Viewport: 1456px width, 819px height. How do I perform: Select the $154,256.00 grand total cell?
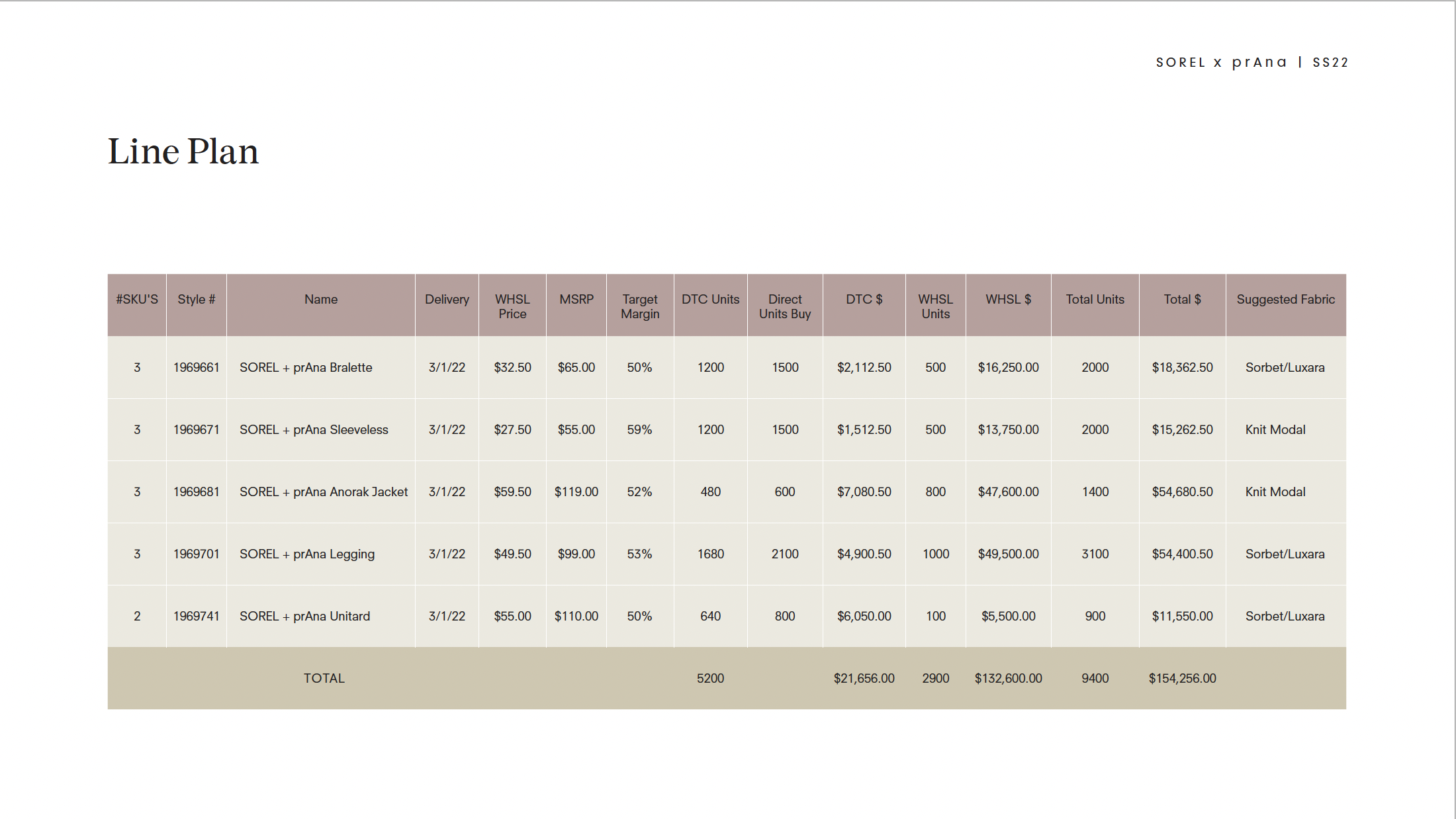coord(1182,678)
